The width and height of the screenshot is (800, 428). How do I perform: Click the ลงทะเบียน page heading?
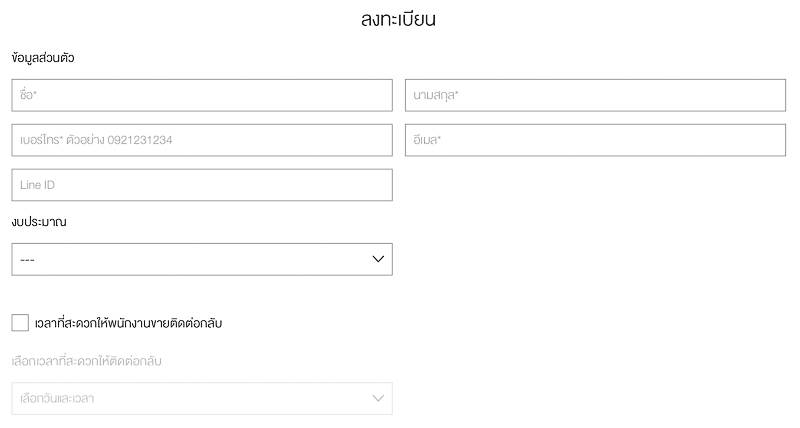(x=399, y=19)
